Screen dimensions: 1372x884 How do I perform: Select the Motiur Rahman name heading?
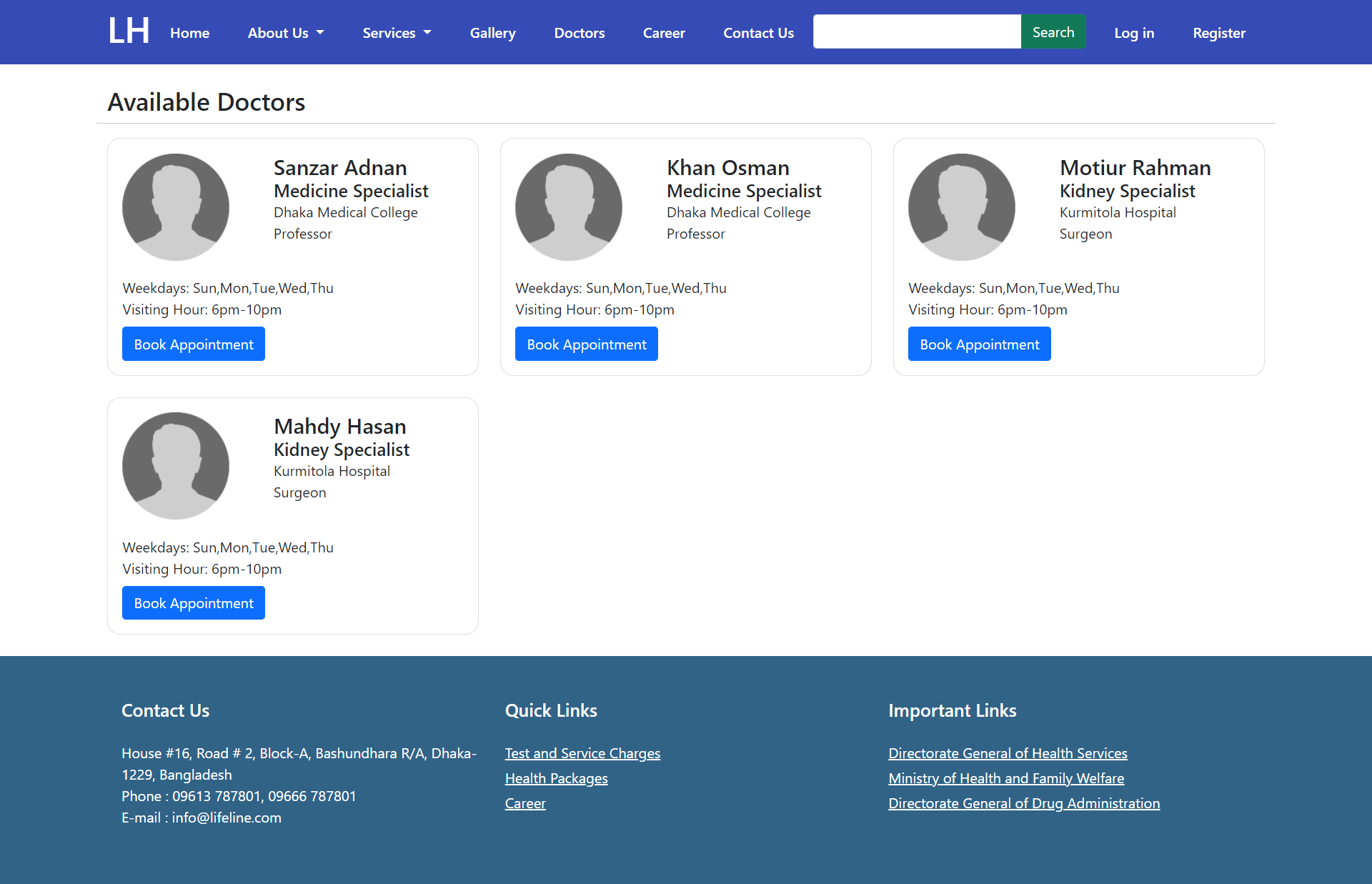(1135, 167)
